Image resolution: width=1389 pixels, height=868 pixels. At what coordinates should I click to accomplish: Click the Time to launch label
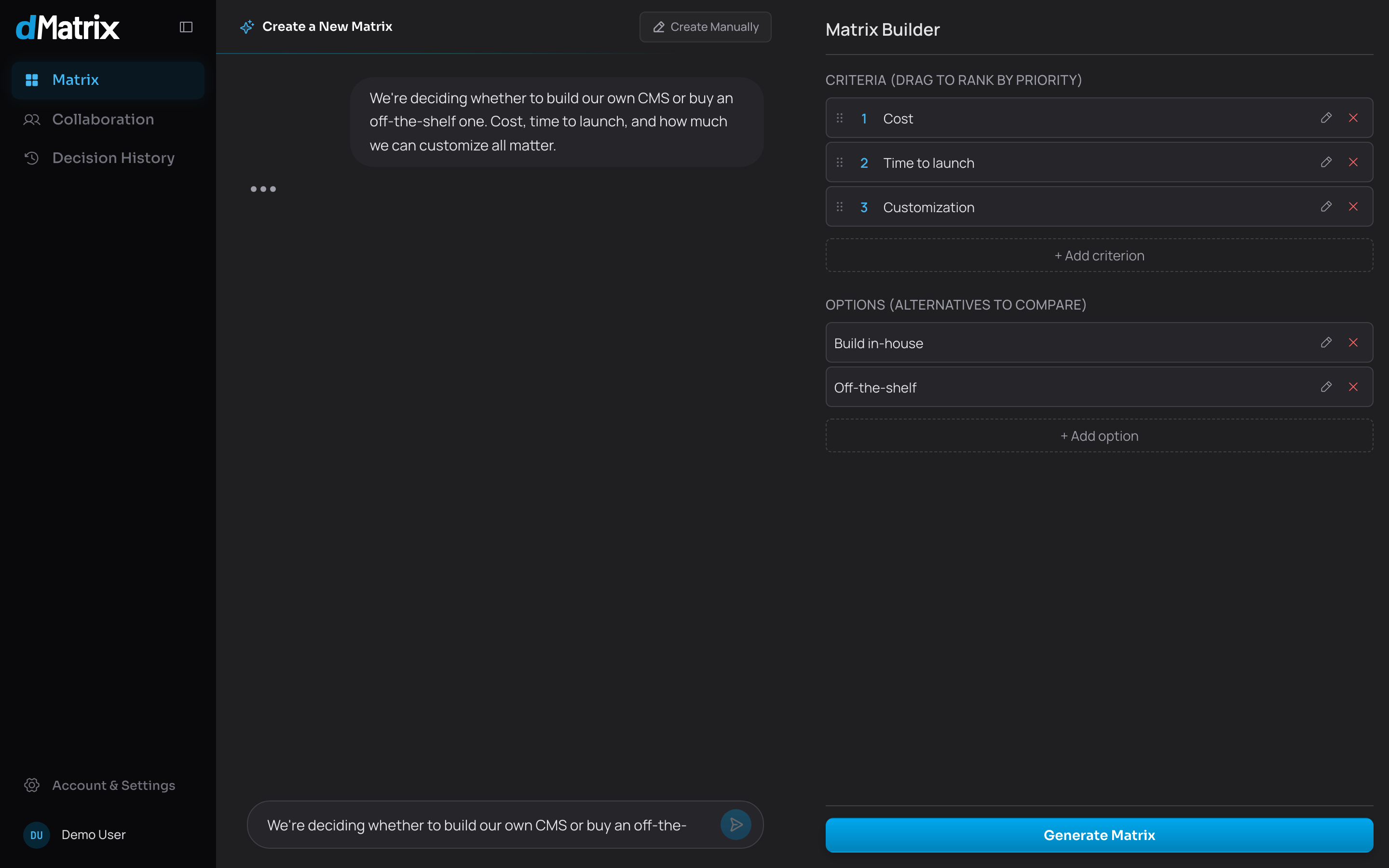click(928, 163)
